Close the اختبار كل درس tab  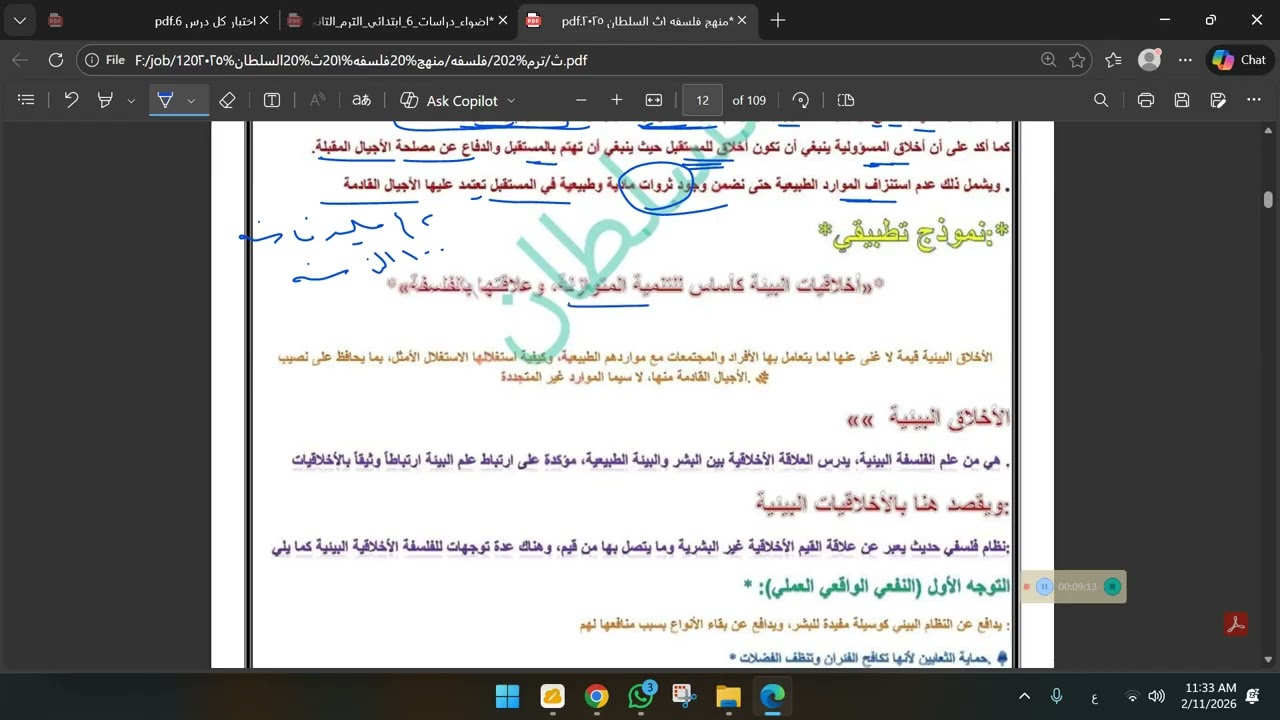[x=264, y=20]
